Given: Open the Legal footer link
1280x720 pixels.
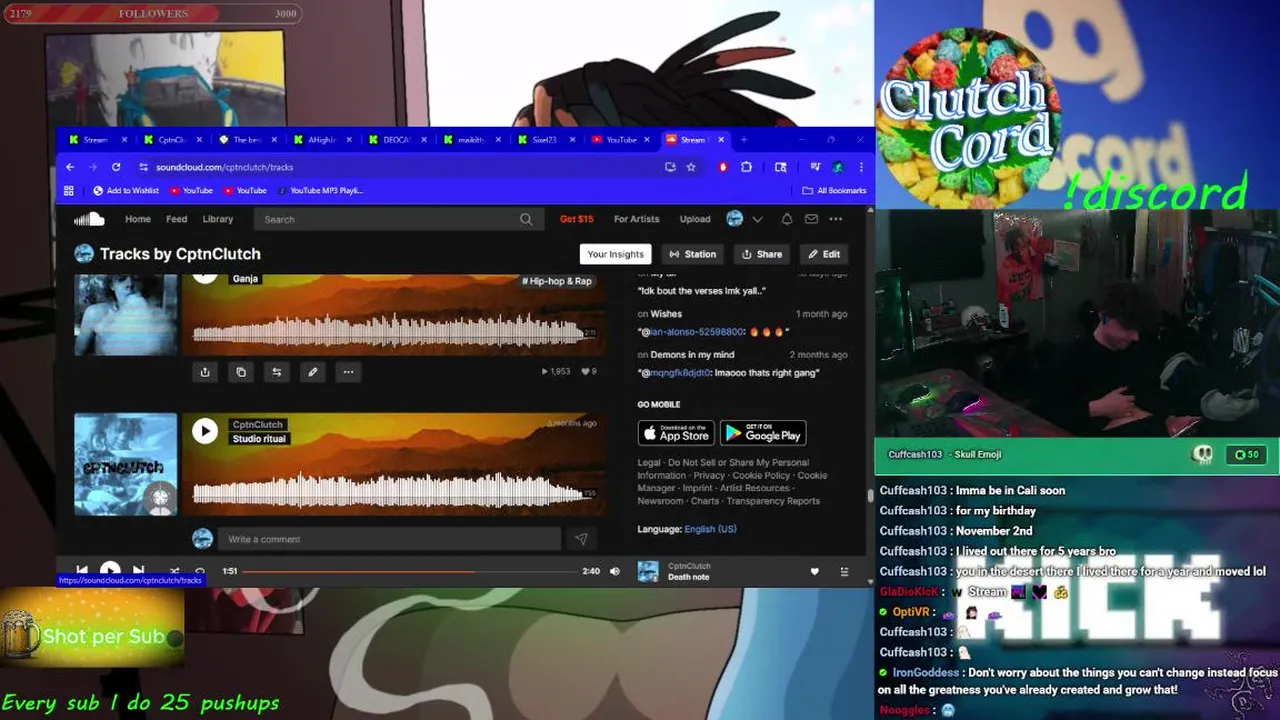Looking at the screenshot, I should click(x=649, y=463).
